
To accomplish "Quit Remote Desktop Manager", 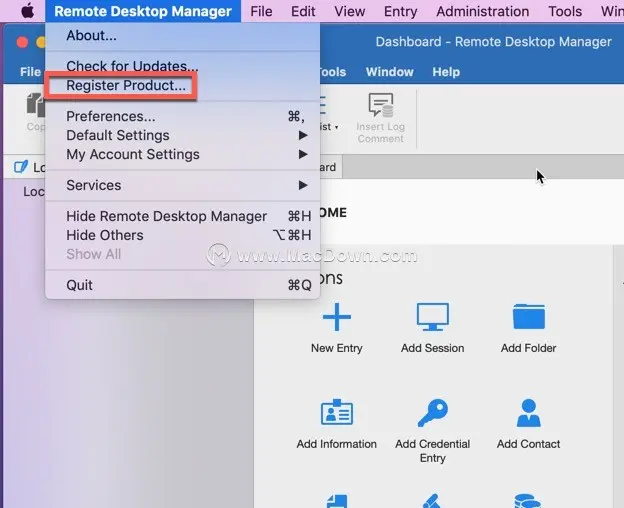I will tap(183, 285).
